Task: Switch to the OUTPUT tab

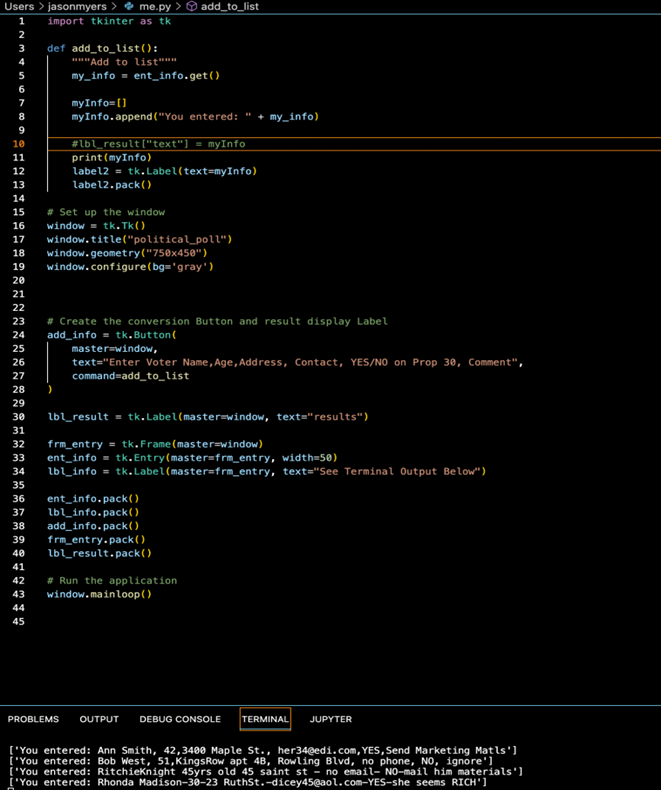Action: (x=99, y=719)
